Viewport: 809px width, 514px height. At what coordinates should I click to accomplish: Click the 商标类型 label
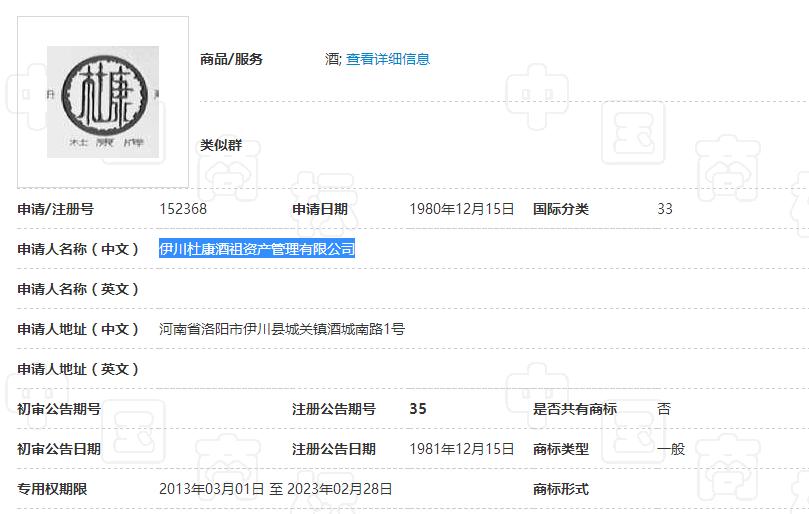(561, 449)
